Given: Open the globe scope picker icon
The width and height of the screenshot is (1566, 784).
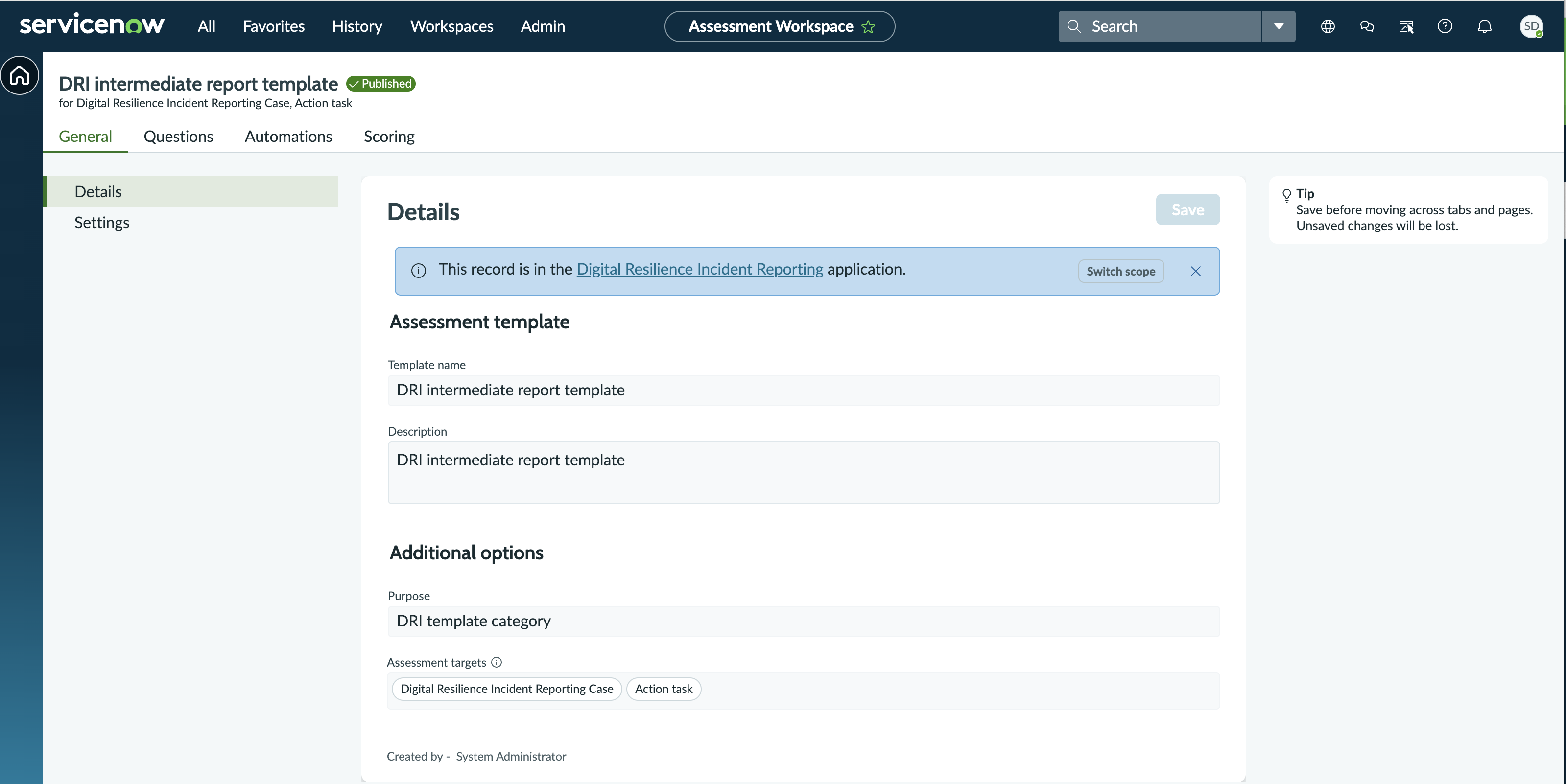Looking at the screenshot, I should click(x=1328, y=26).
